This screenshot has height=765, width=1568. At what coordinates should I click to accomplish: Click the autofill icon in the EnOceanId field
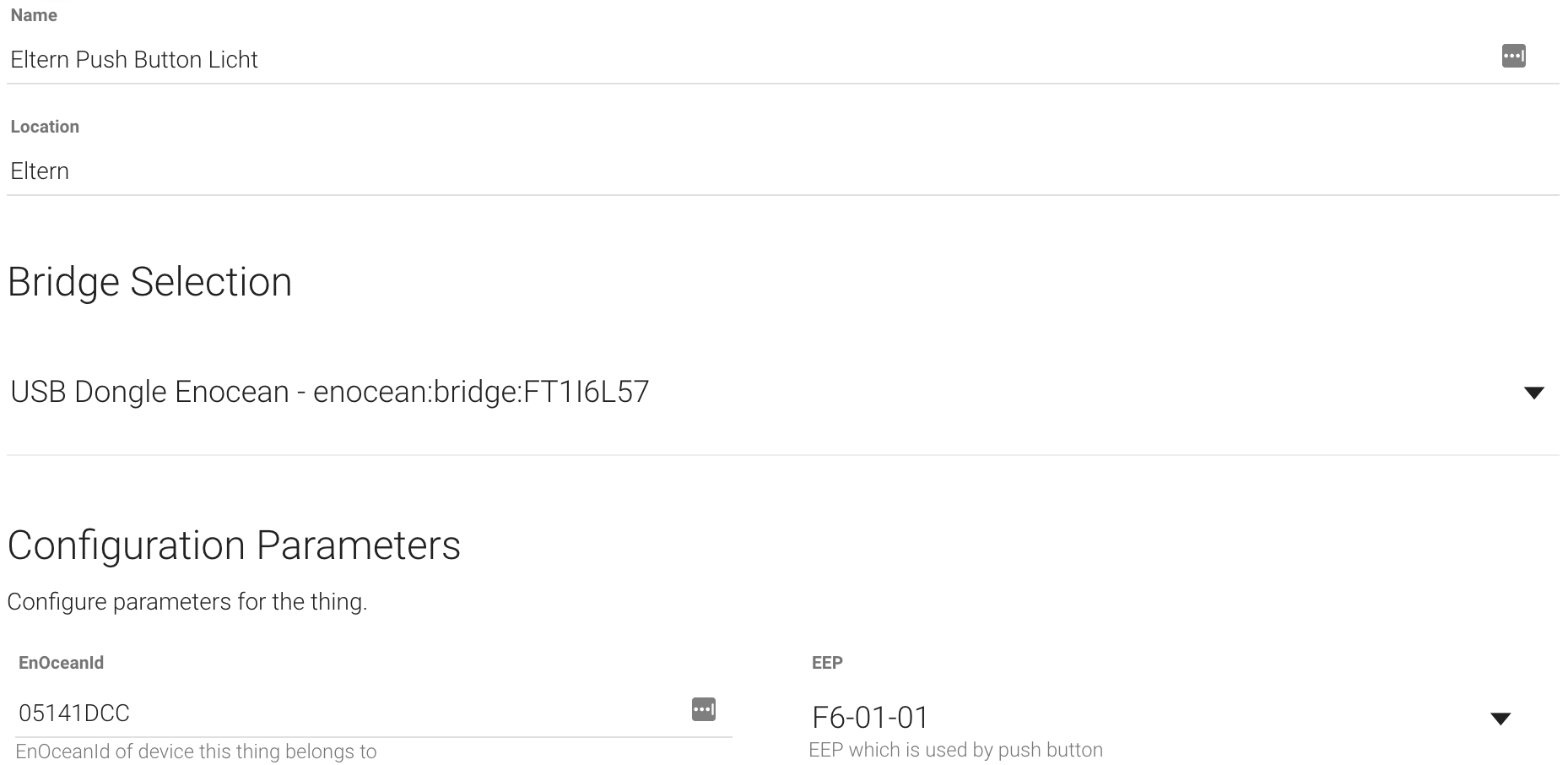[703, 709]
